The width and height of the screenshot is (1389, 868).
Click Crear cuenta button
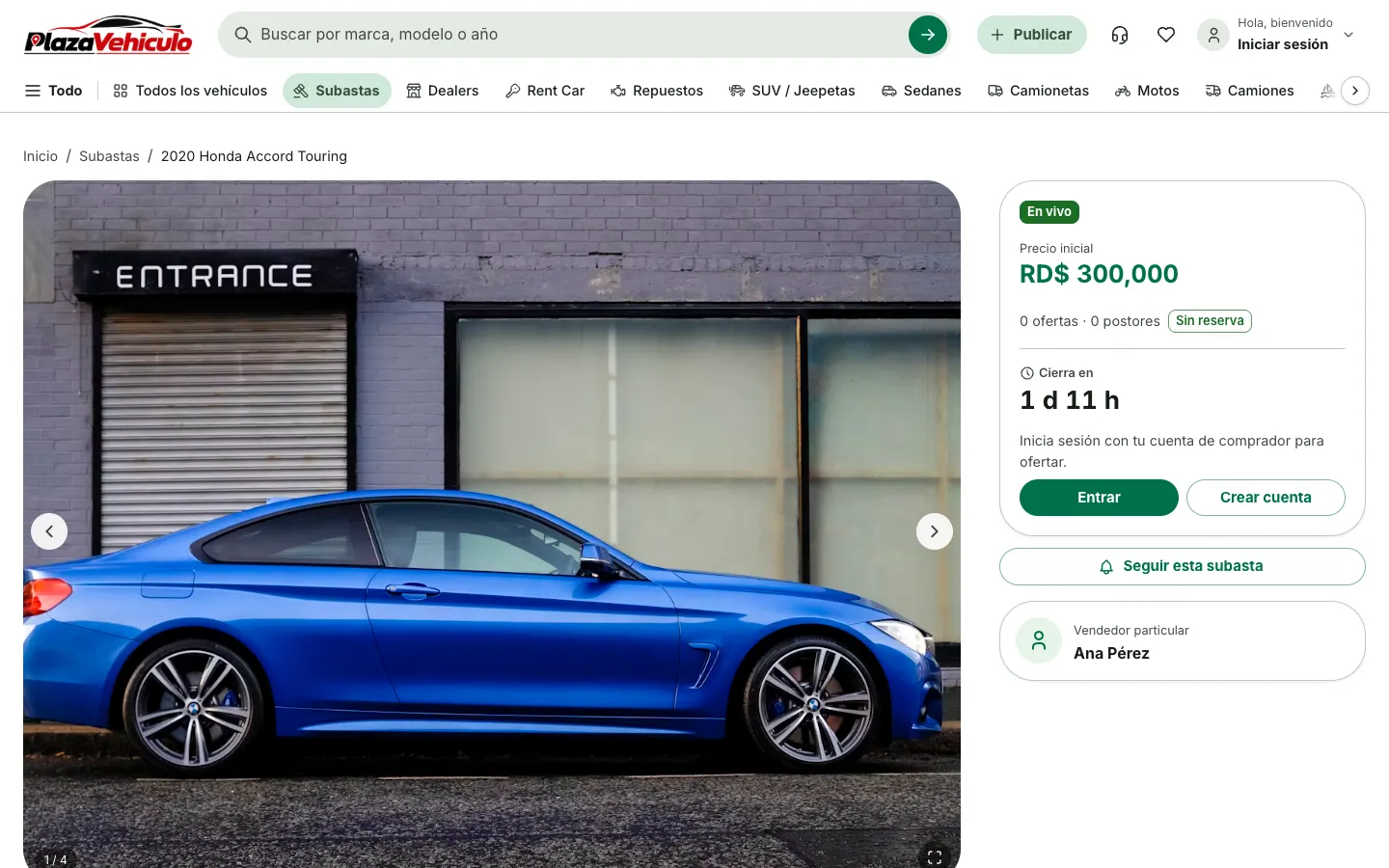[1266, 498]
